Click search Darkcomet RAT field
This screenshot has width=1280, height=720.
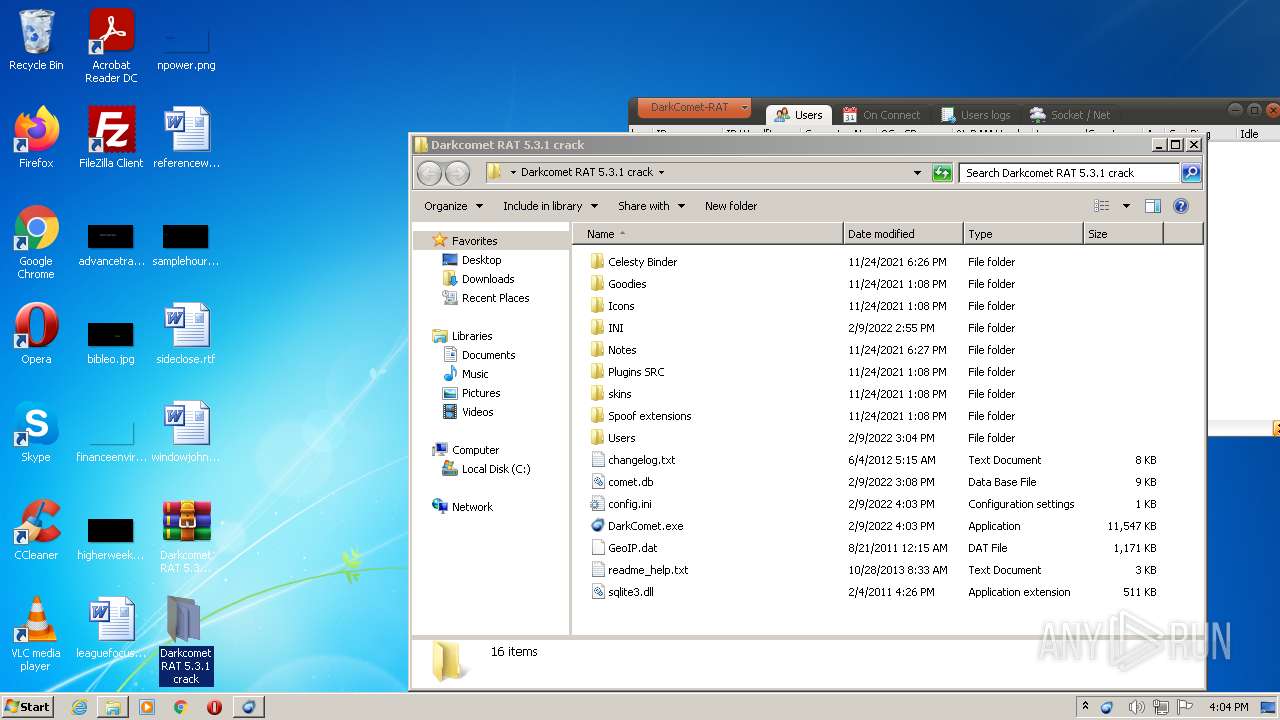click(x=1069, y=173)
